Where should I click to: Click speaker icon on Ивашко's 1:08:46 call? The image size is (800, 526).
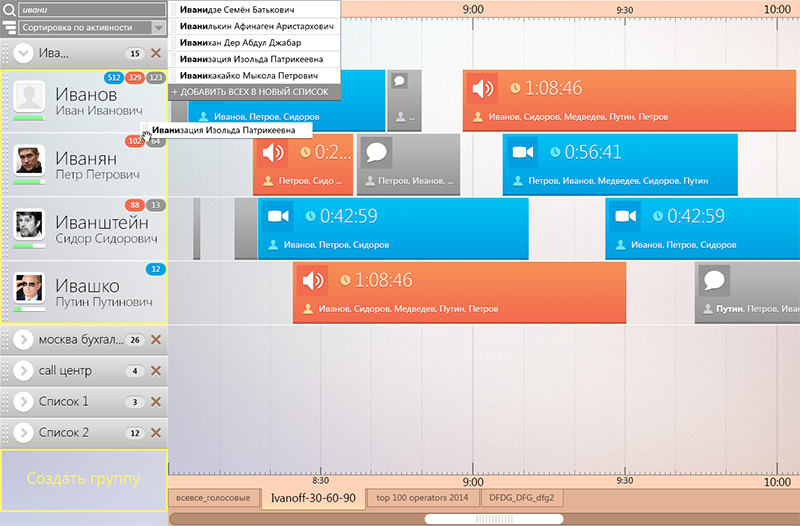click(313, 281)
